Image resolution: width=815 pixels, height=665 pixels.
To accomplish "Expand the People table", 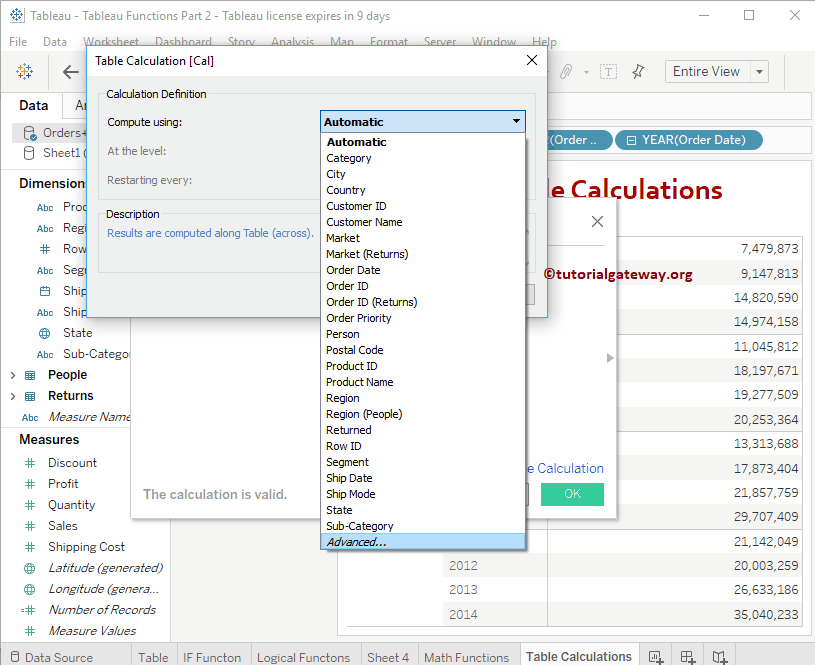I will tap(13, 375).
